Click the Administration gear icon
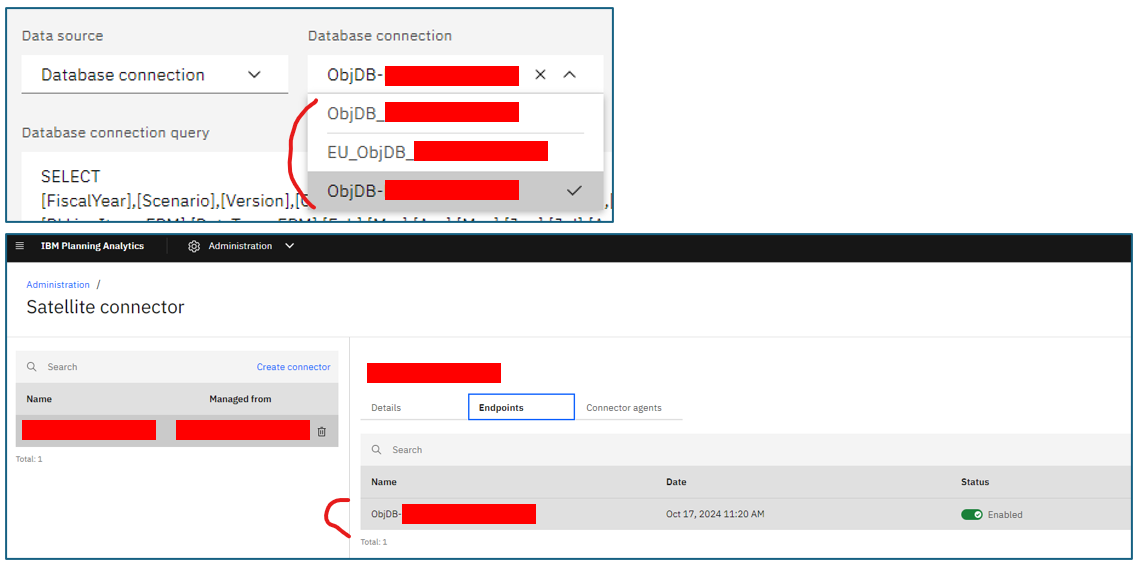Viewport: 1141px width, 565px height. pyautogui.click(x=194, y=246)
